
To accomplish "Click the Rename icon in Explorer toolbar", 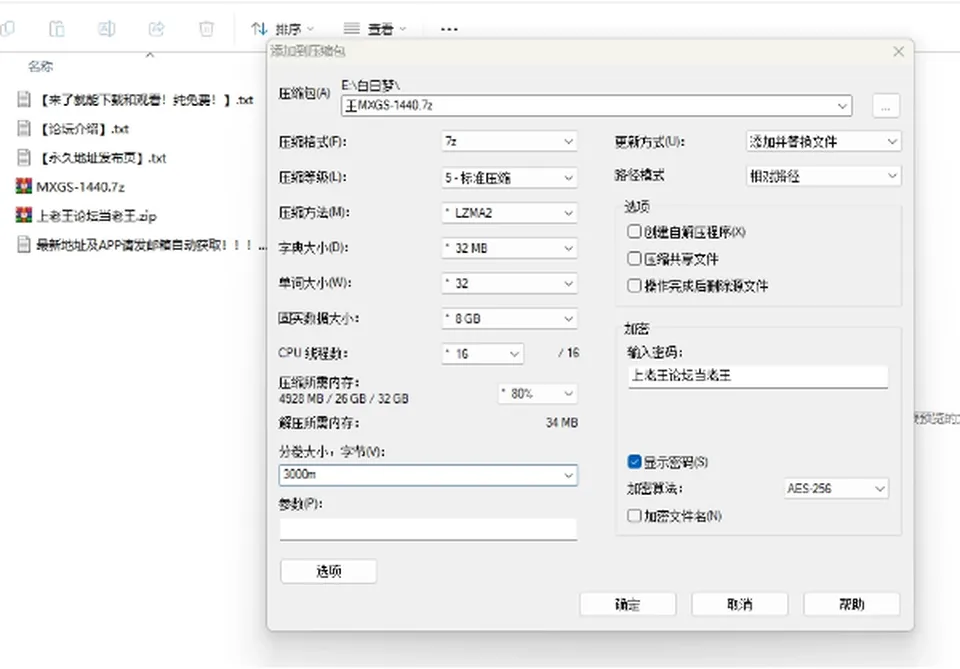I will (x=107, y=29).
